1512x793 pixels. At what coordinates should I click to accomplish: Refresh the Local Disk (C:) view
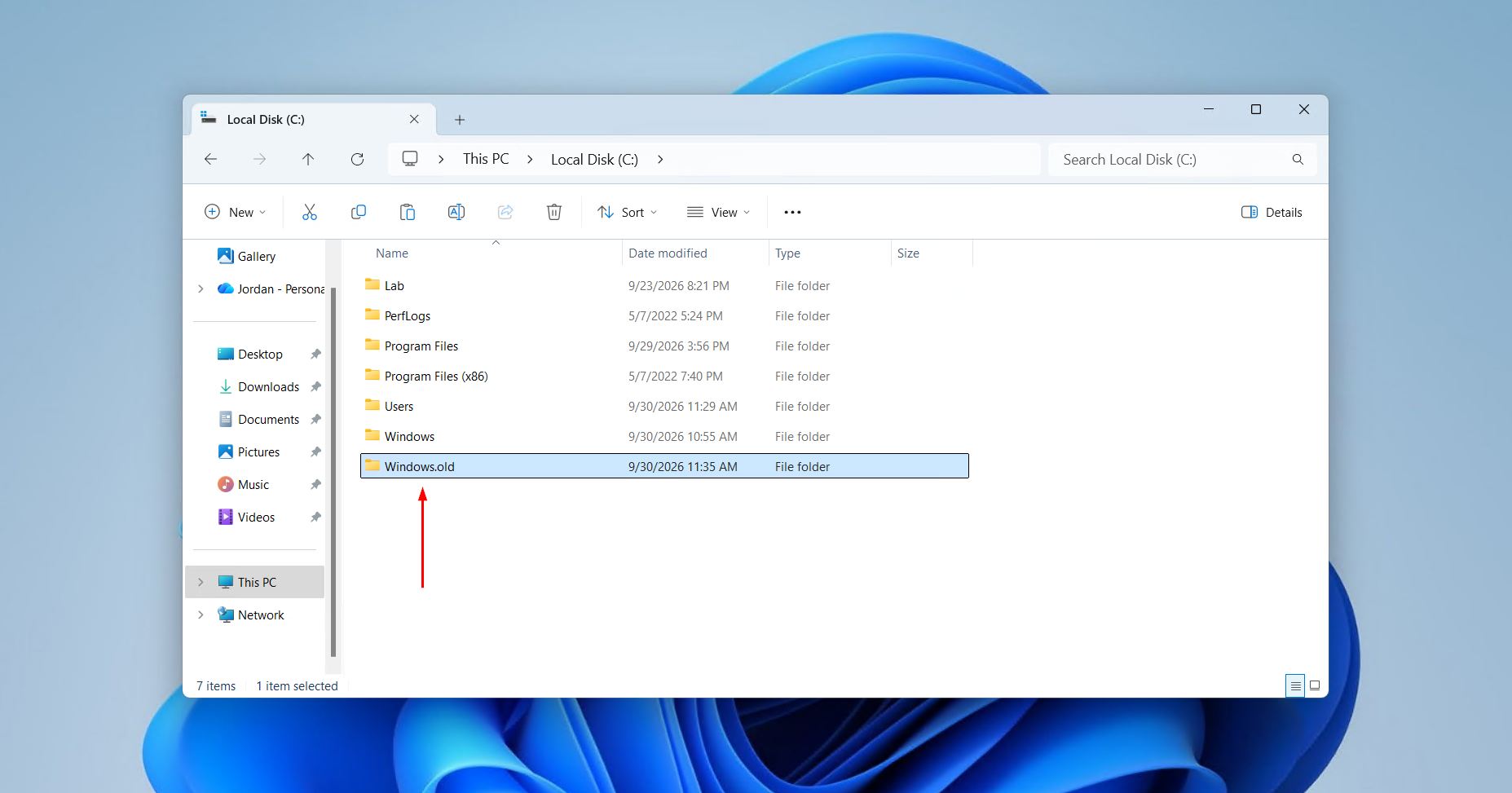coord(357,159)
